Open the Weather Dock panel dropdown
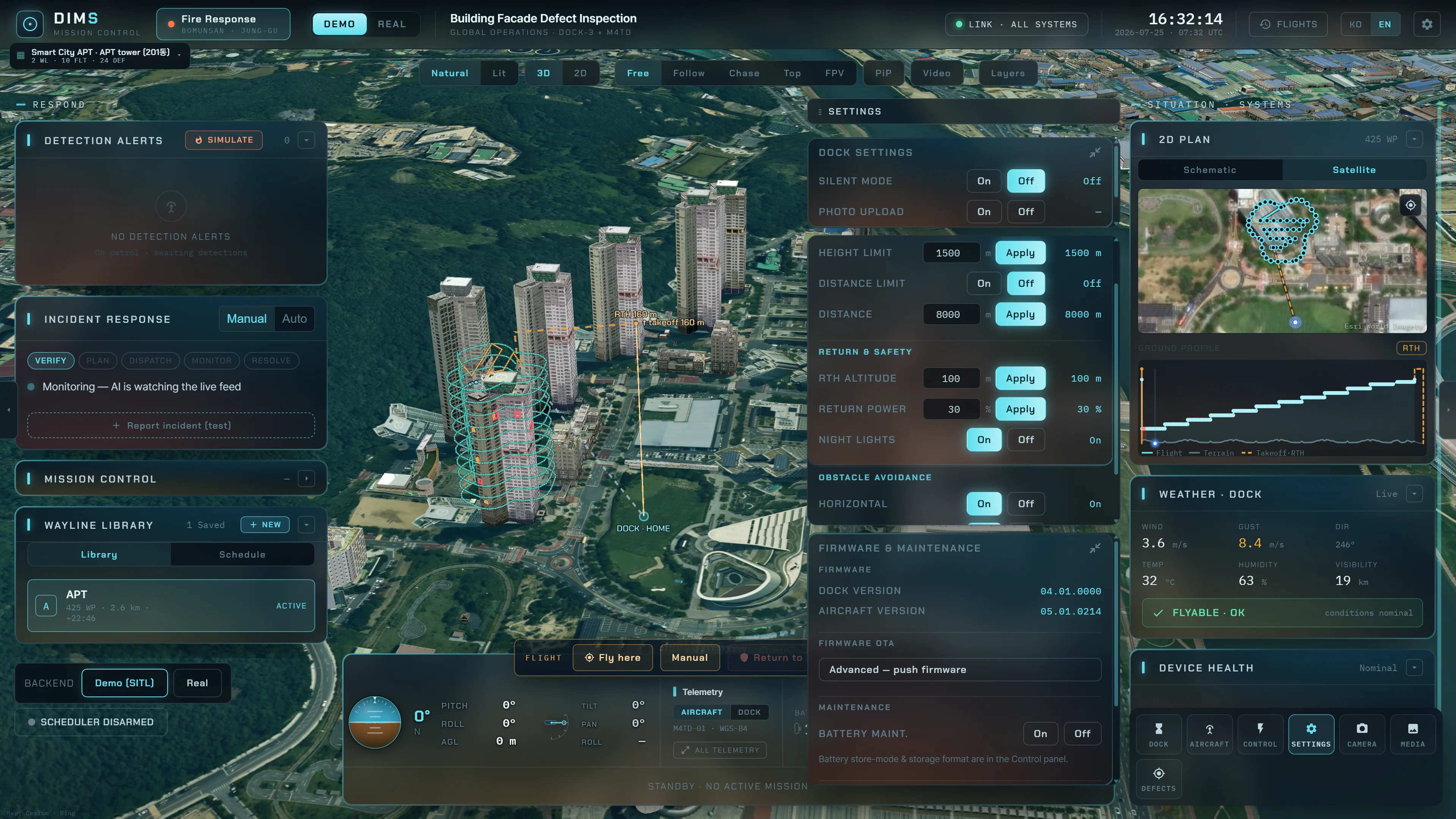Screen dimensions: 1456x819 1414,494
